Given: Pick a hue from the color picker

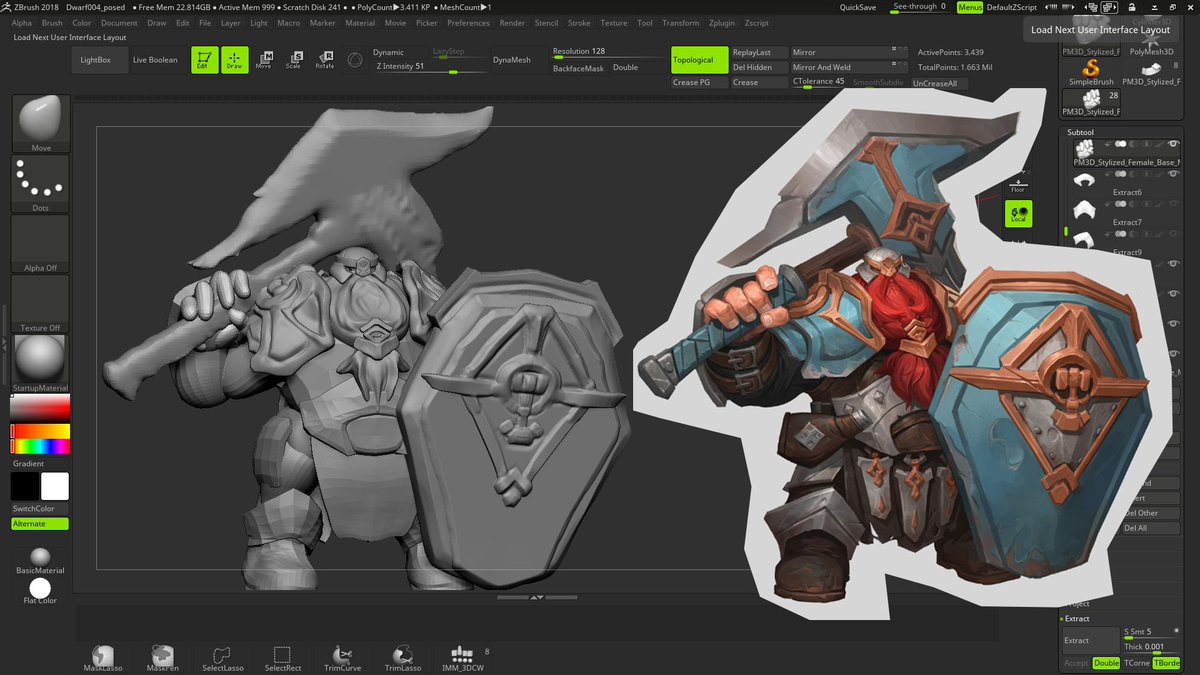Looking at the screenshot, I should [x=40, y=446].
